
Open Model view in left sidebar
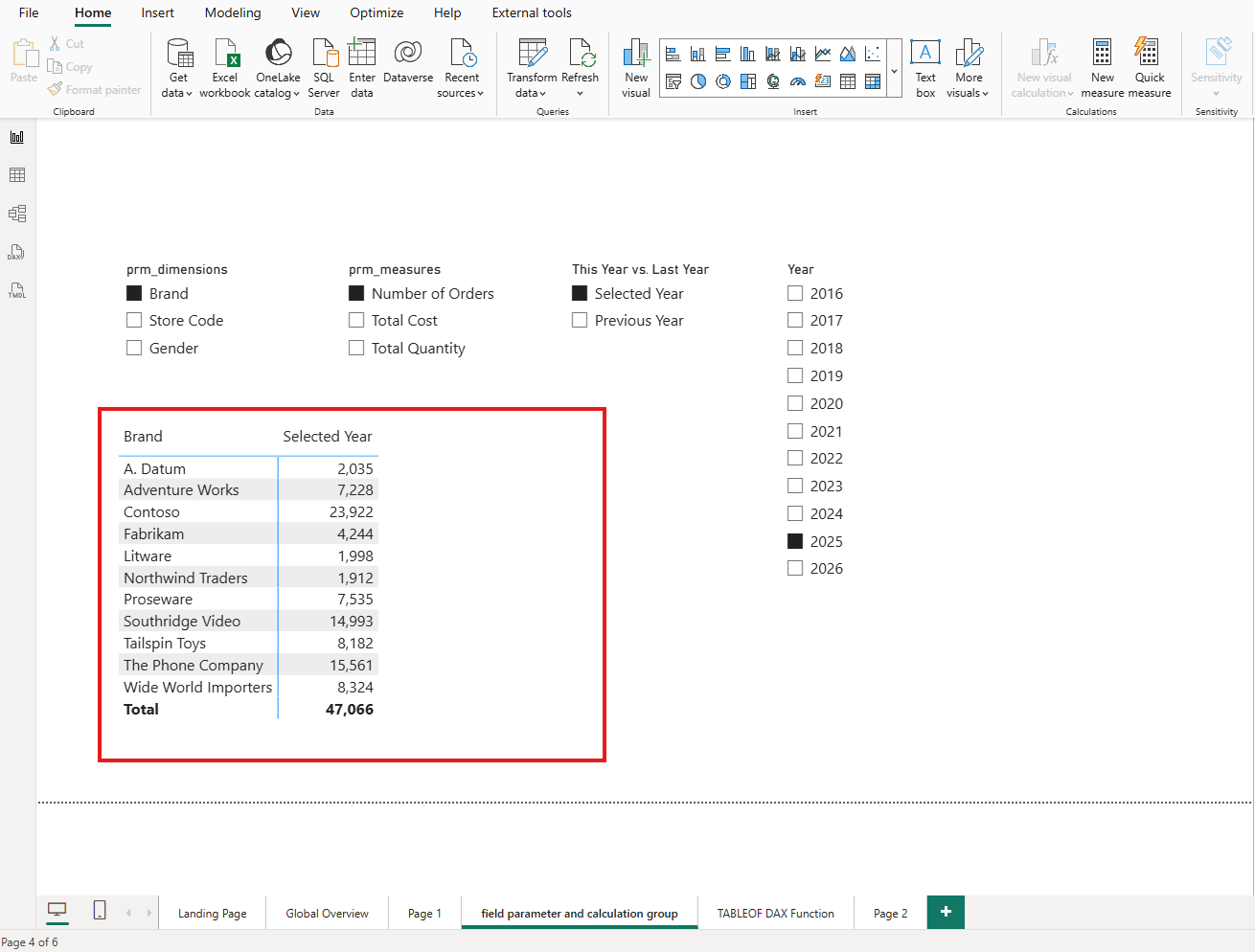[17, 214]
